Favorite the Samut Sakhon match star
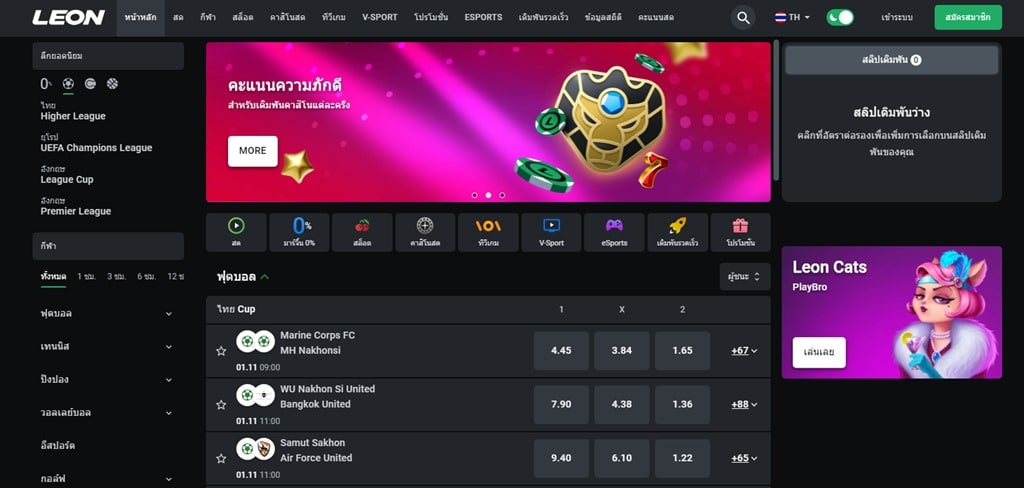 click(221, 459)
